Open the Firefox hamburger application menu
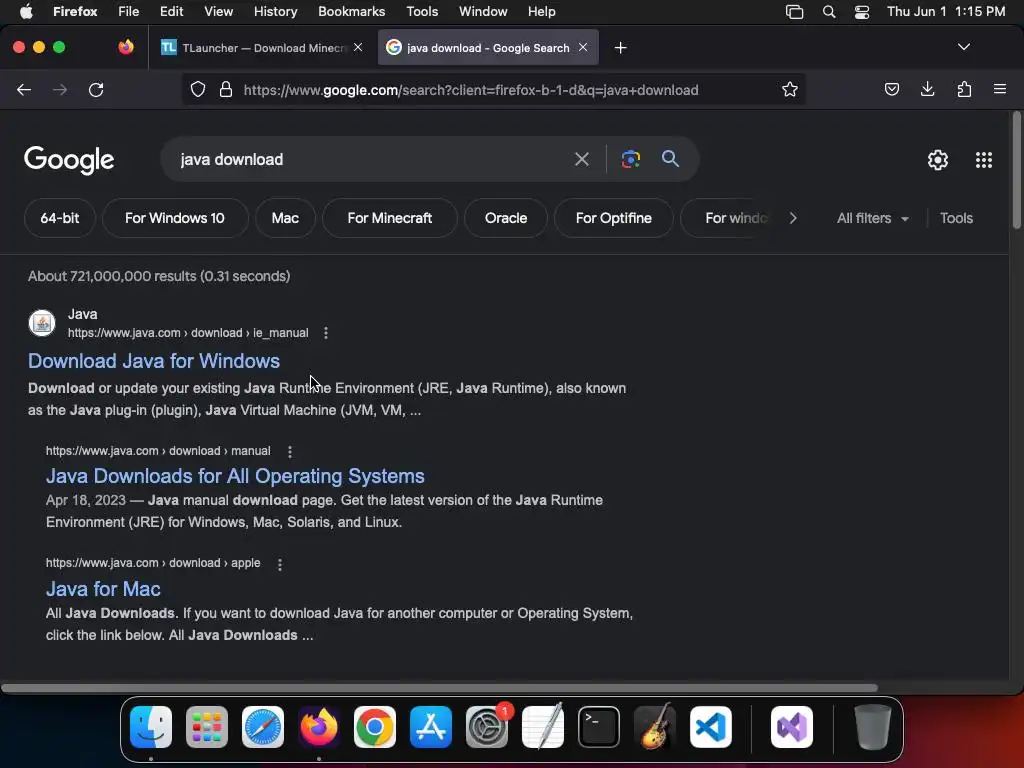 pos(999,89)
